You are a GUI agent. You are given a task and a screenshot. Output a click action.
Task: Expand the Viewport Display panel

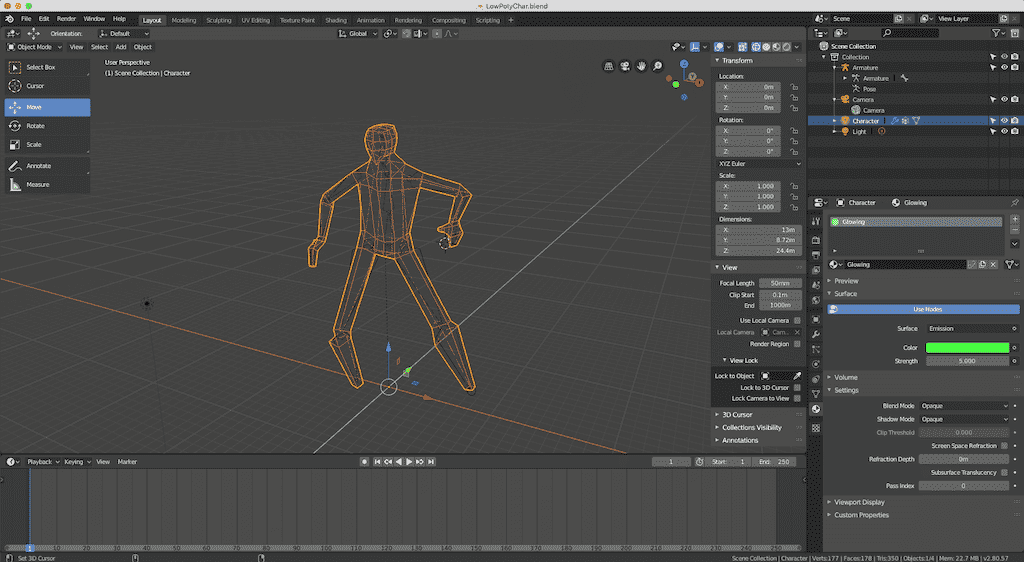coord(860,502)
